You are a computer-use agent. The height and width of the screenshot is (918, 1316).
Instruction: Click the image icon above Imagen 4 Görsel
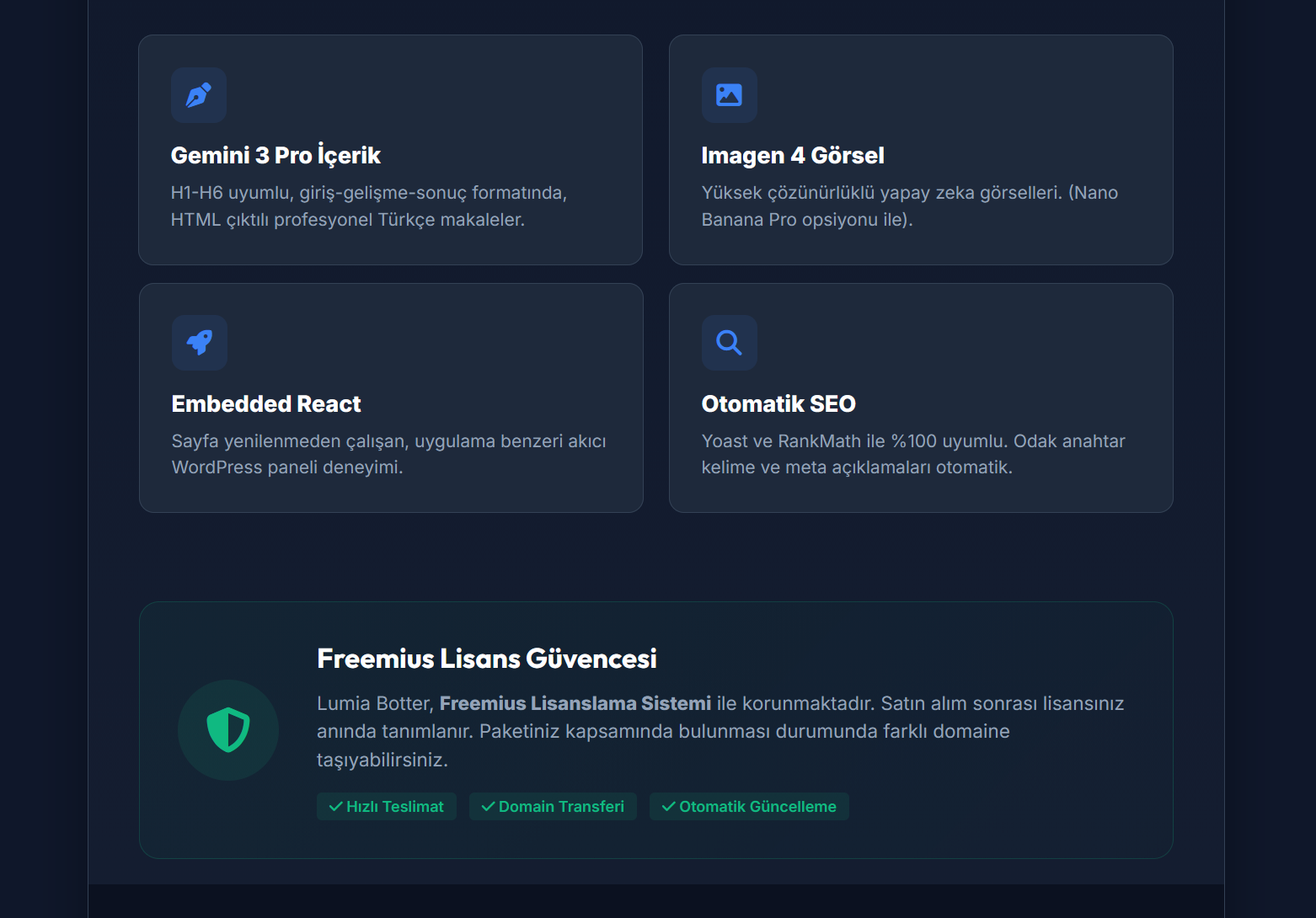pos(730,95)
